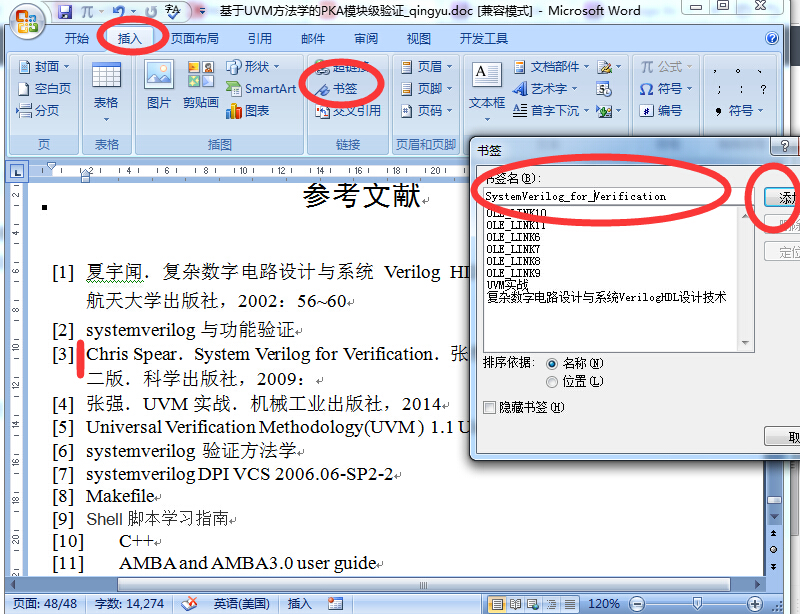
Task: Insert a cross-reference (交叉引用)
Action: click(x=348, y=110)
